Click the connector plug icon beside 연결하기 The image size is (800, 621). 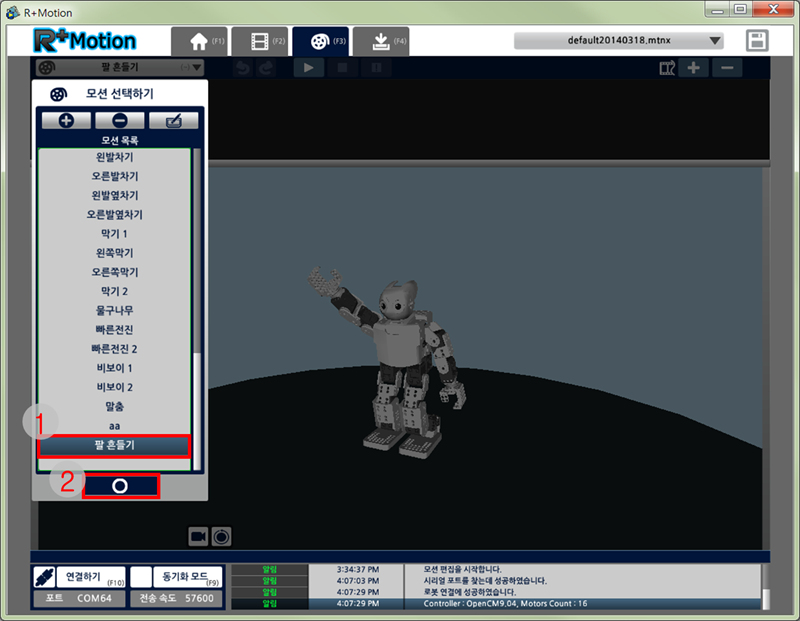coord(44,577)
